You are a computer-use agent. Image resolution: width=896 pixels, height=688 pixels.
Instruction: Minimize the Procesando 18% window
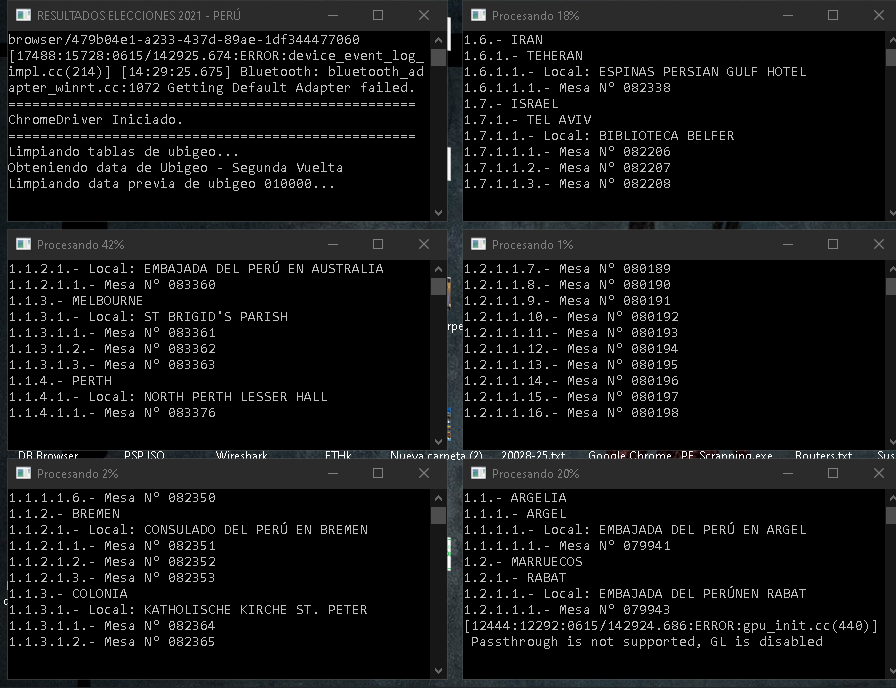click(x=787, y=15)
